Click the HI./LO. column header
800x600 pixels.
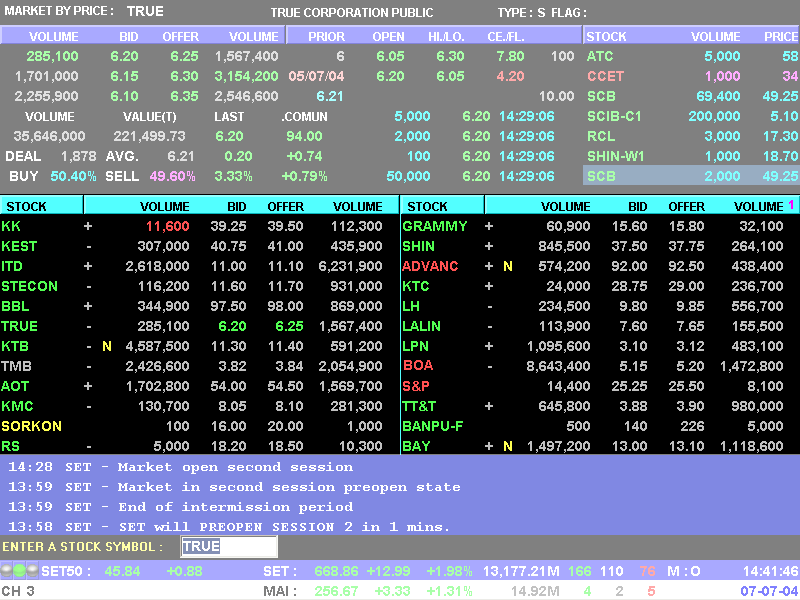pos(446,37)
